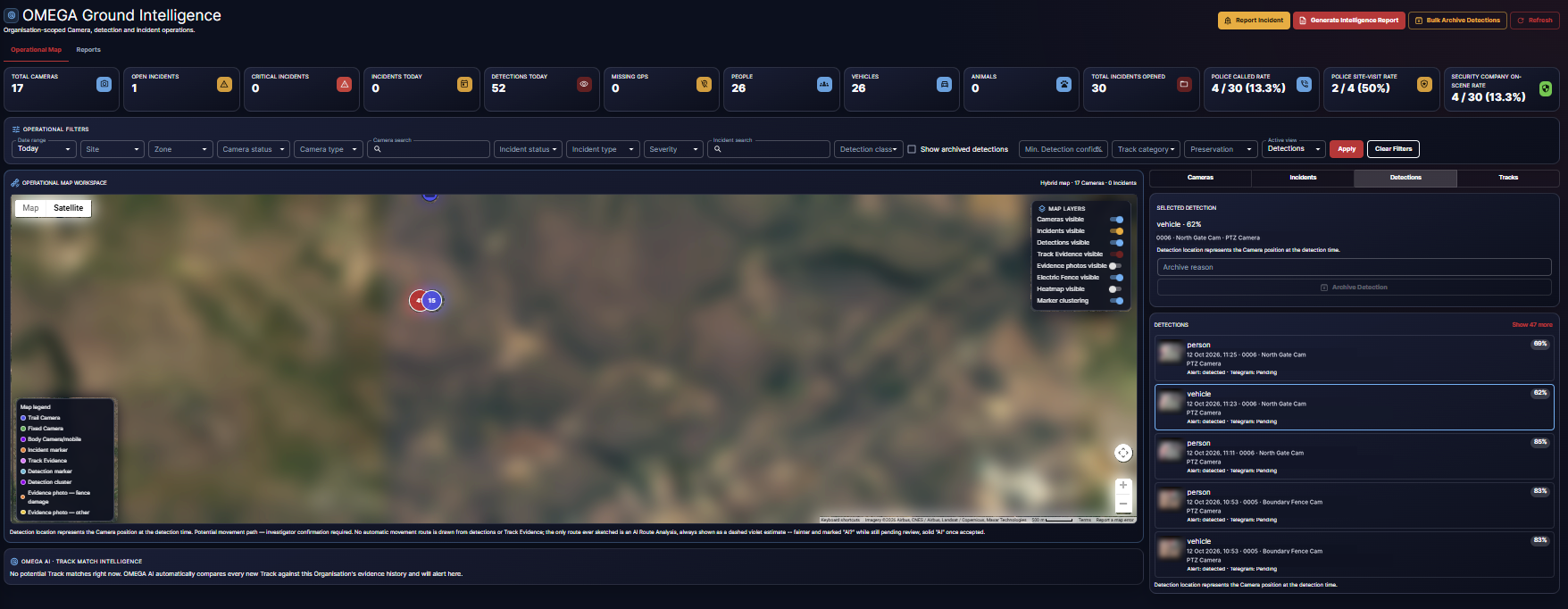
Task: Click the search icon in Camera search field
Action: click(x=379, y=150)
